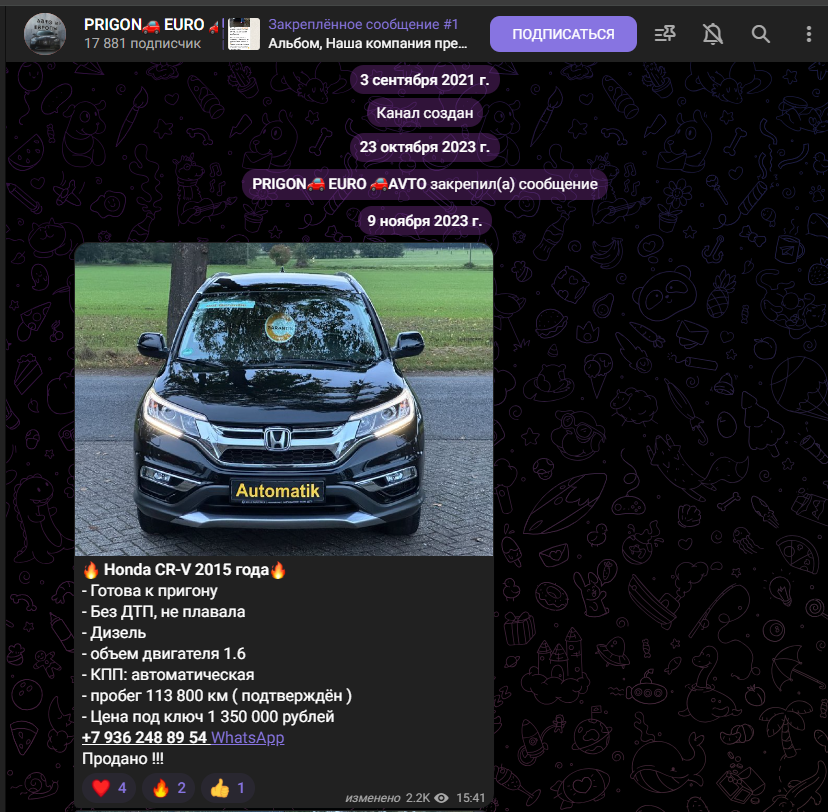828x812 pixels.
Task: Click the PRIGON EURO channel avatar
Action: tap(45, 34)
